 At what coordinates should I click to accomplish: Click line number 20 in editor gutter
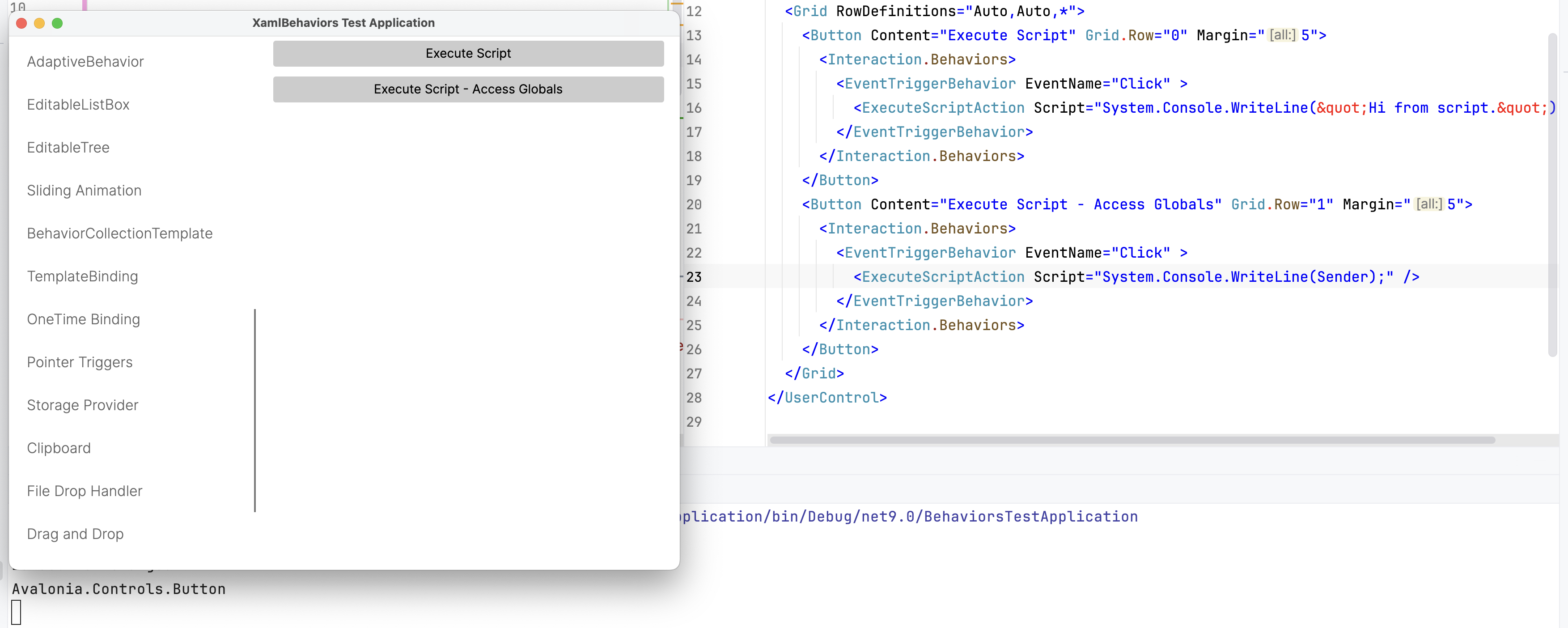click(x=694, y=204)
